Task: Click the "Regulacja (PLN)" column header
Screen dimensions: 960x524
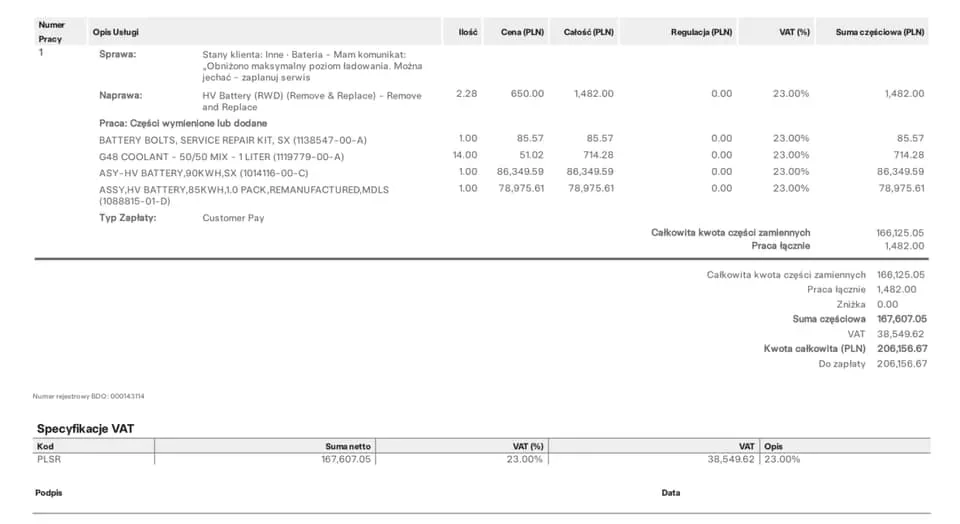Action: pyautogui.click(x=701, y=32)
